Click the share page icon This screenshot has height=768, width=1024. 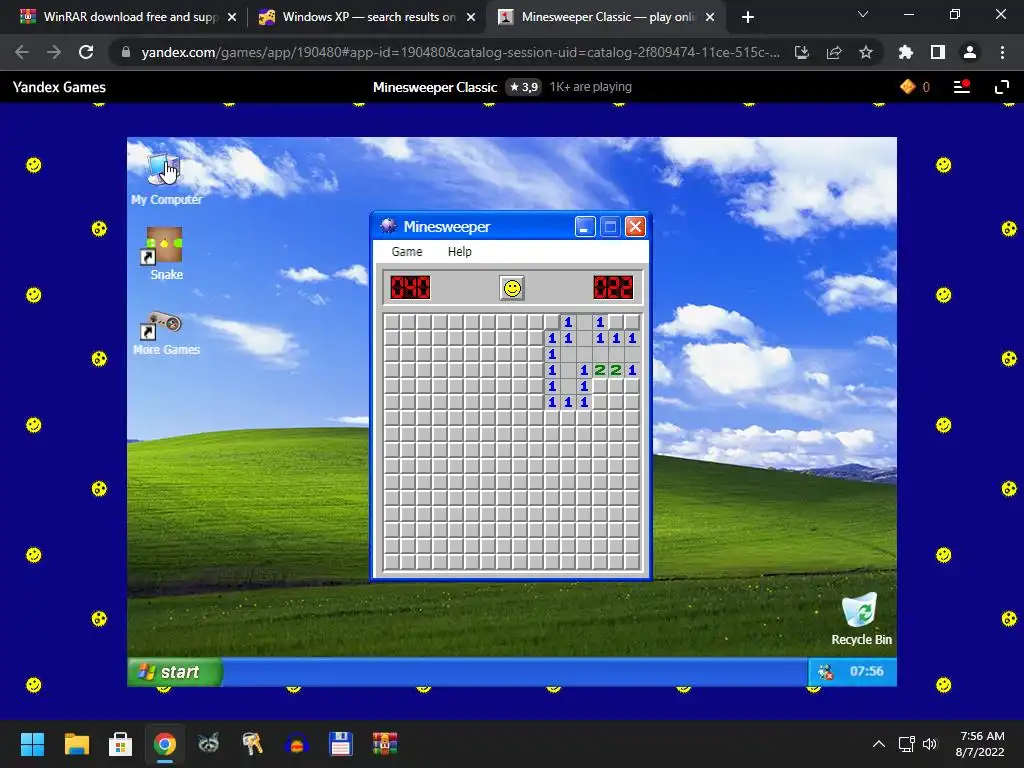[834, 52]
